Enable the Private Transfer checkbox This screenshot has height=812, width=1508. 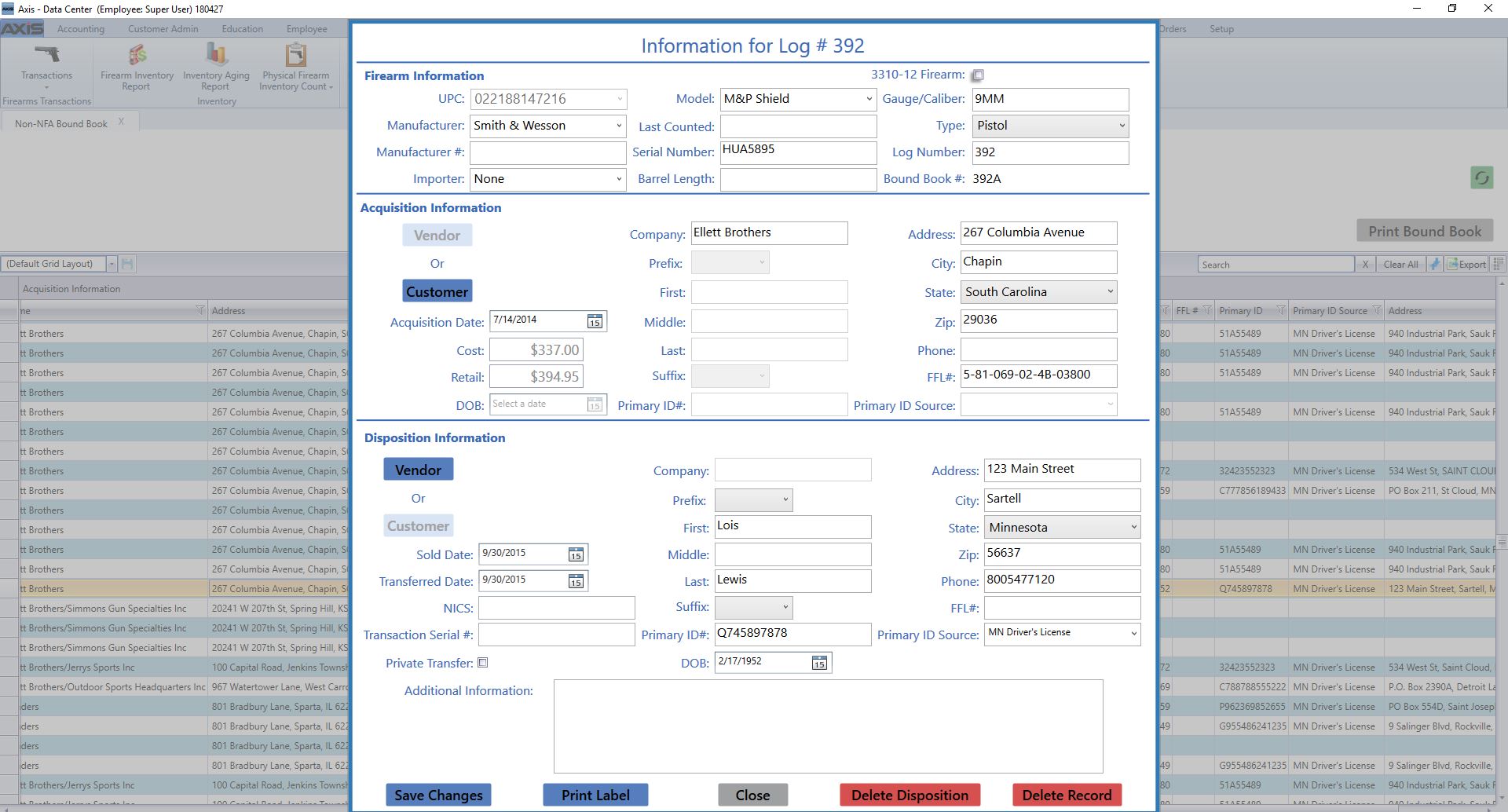pos(483,663)
